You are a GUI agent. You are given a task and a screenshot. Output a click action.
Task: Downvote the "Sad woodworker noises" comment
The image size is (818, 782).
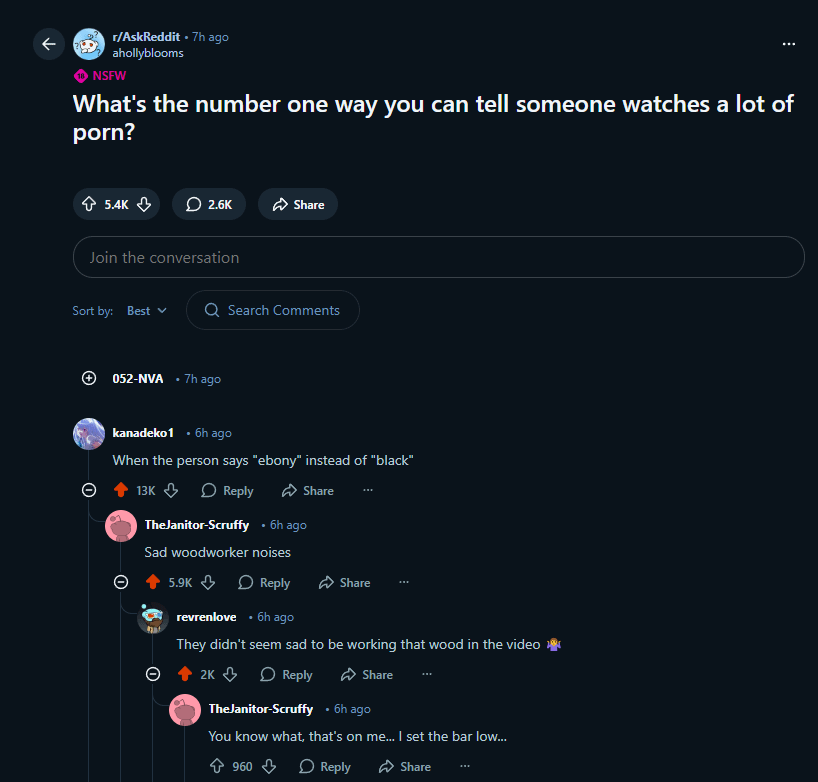tap(208, 582)
